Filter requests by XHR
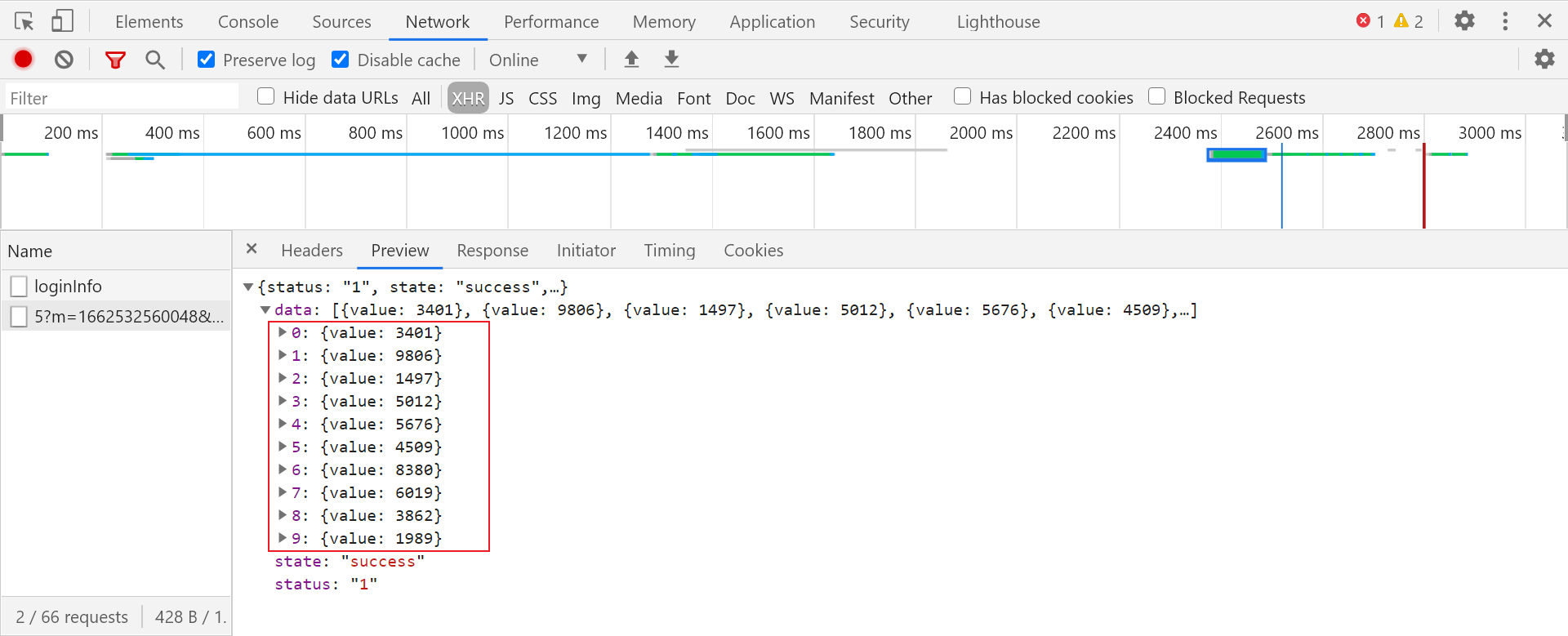Image resolution: width=1568 pixels, height=636 pixels. coord(468,98)
